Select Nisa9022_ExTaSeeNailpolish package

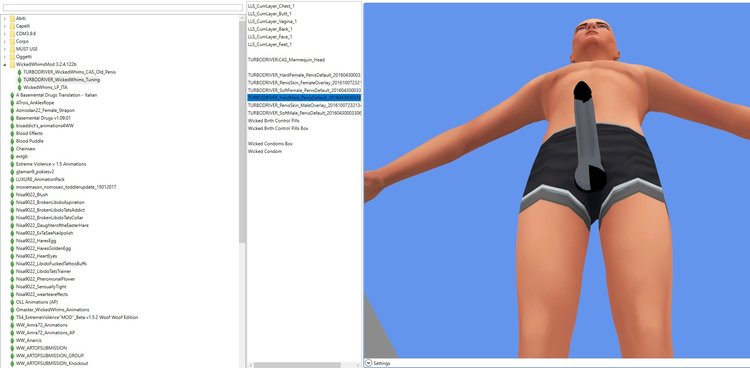44,233
